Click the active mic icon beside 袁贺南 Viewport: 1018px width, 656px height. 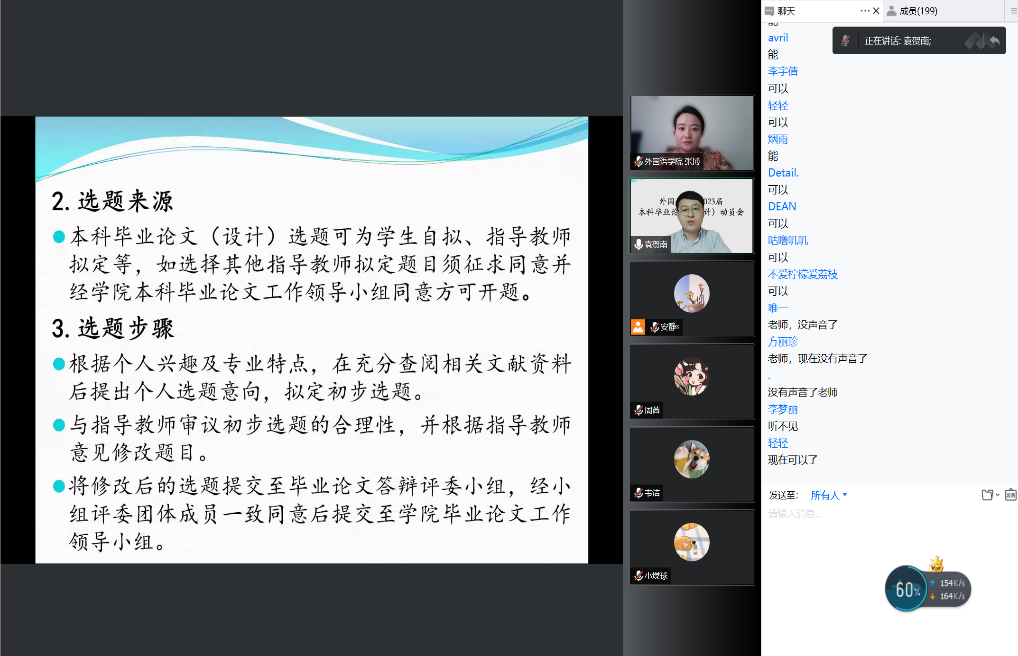point(639,244)
